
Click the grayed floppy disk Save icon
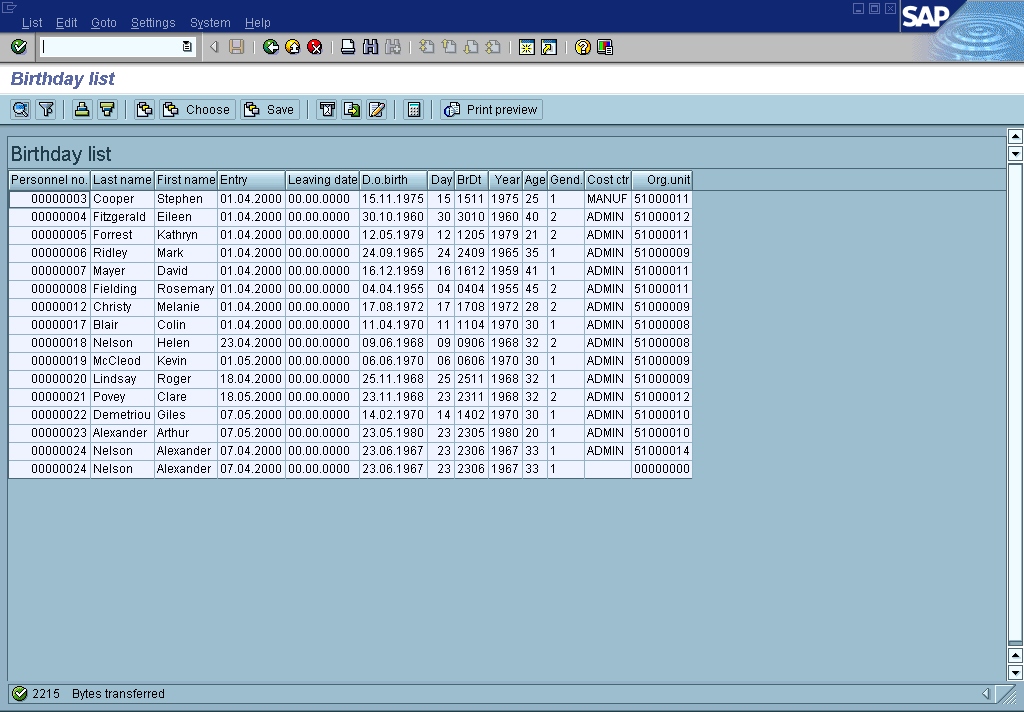pos(236,47)
